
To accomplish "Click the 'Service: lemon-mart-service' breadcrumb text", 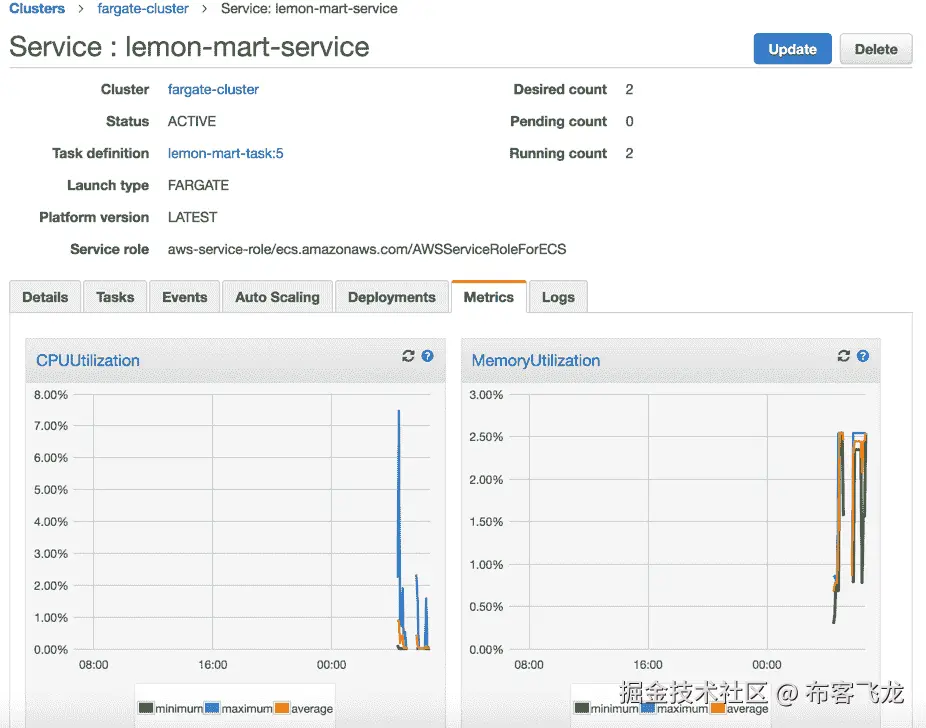I will 309,8.
